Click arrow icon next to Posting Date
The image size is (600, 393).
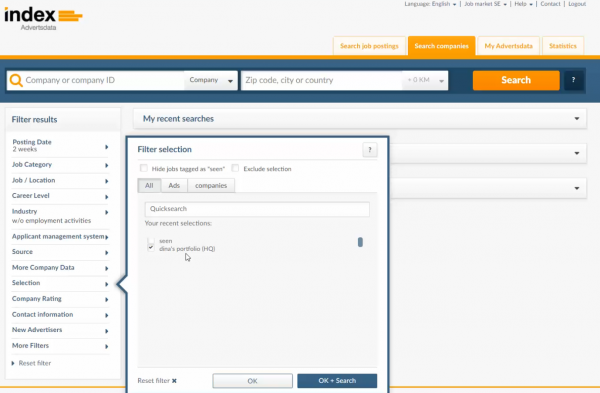(x=107, y=147)
